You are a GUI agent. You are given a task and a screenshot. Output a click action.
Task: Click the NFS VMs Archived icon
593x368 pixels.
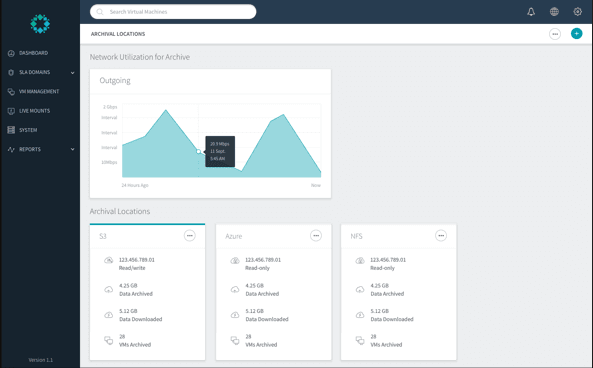pos(360,340)
